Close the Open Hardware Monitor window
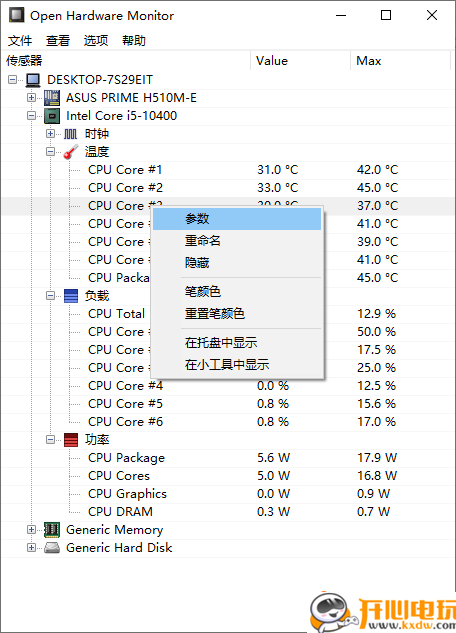Screen dimensions: 456x633 pyautogui.click(x=432, y=15)
